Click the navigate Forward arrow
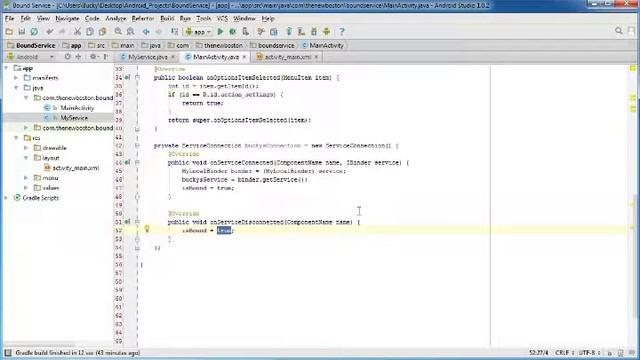The image size is (640, 360). pos(159,31)
